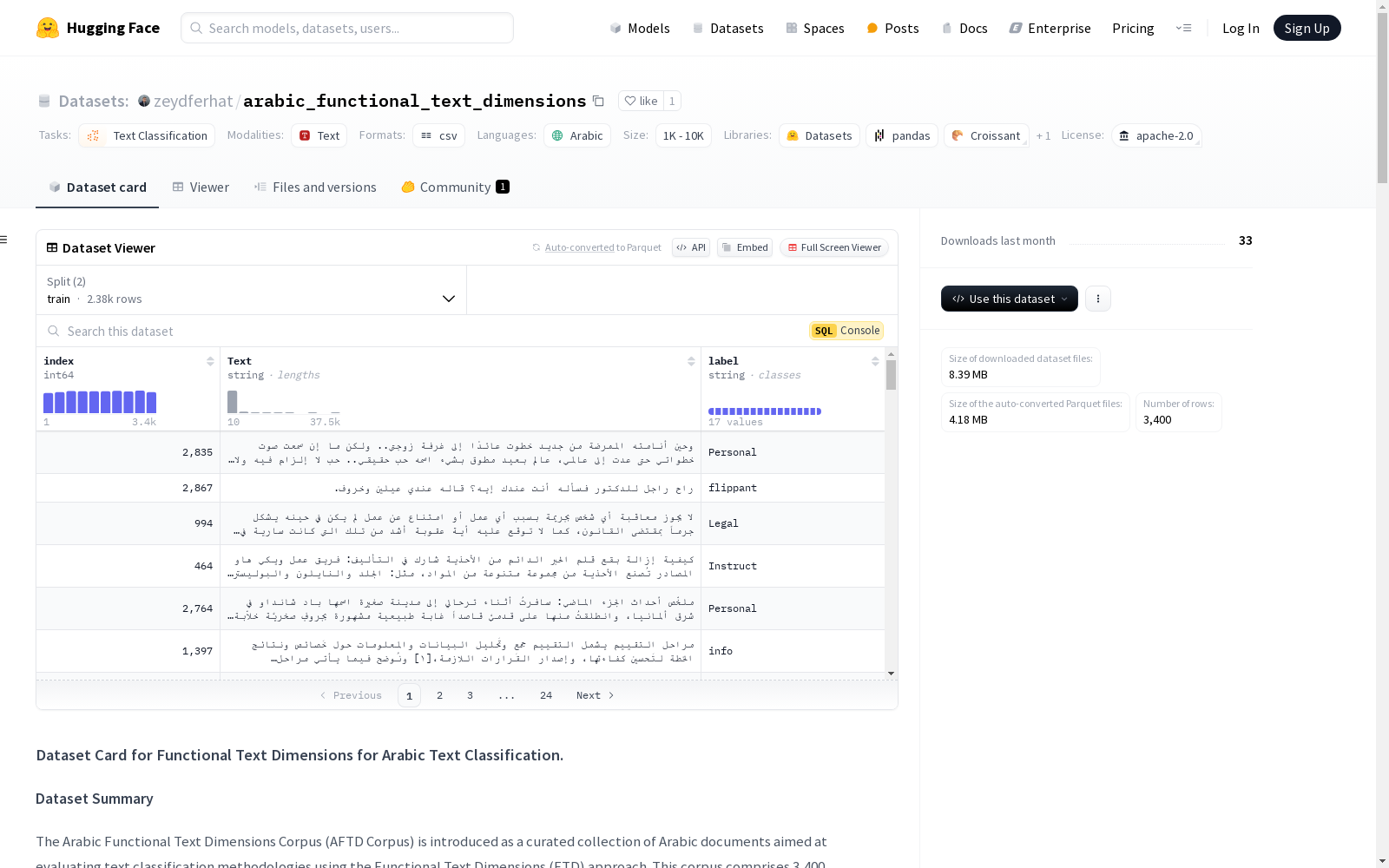Viewport: 1389px width, 868px height.
Task: Open the three-dot options beside Use this dataset
Action: tap(1098, 299)
